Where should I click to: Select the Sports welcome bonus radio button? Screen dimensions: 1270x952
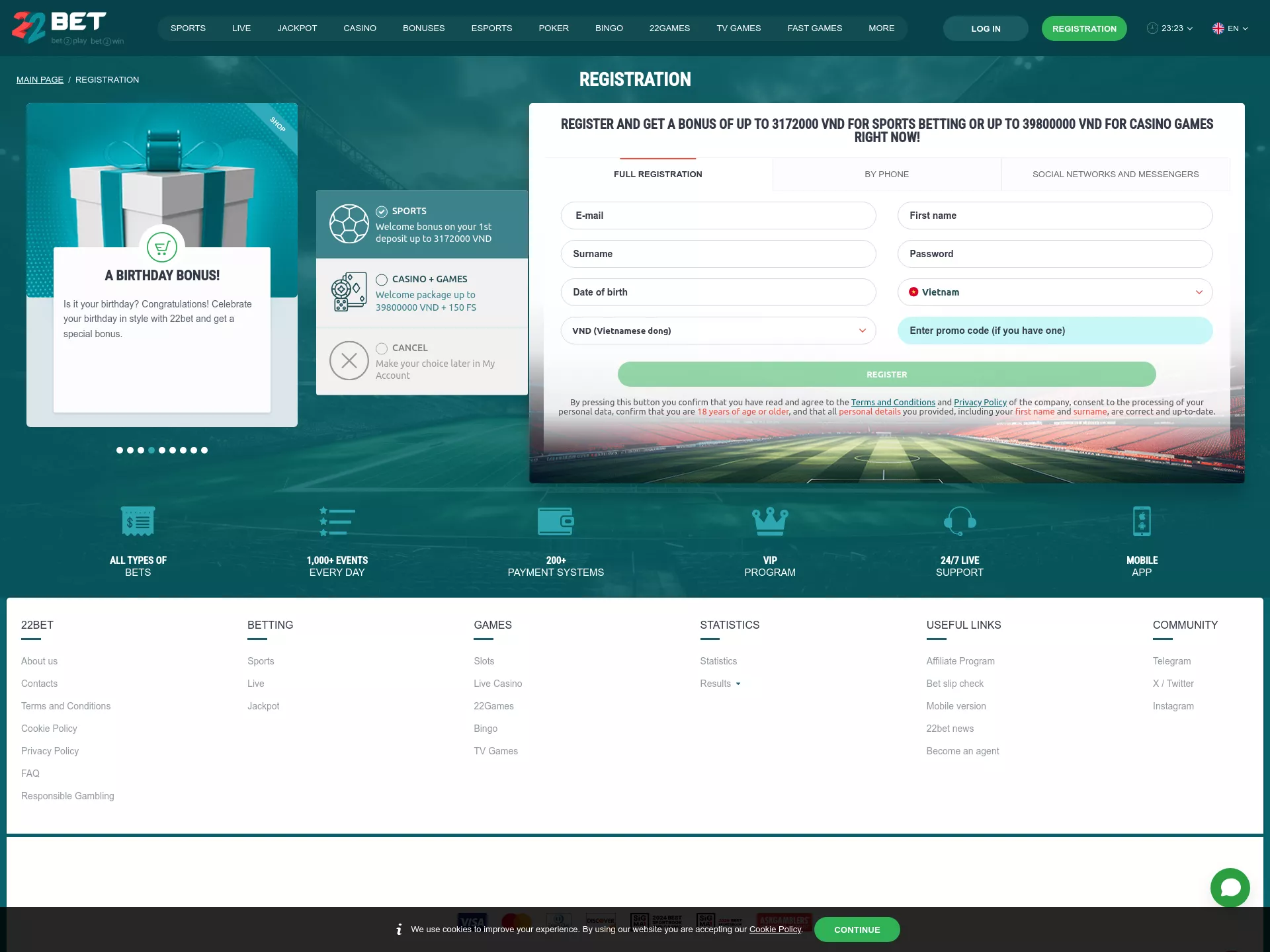pos(382,212)
